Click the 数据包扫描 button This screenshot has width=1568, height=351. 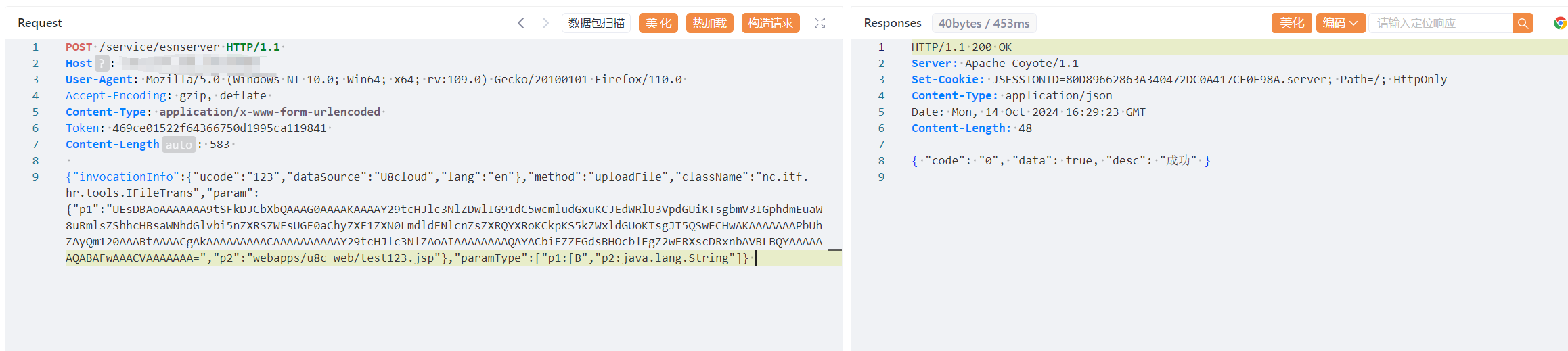coord(596,23)
